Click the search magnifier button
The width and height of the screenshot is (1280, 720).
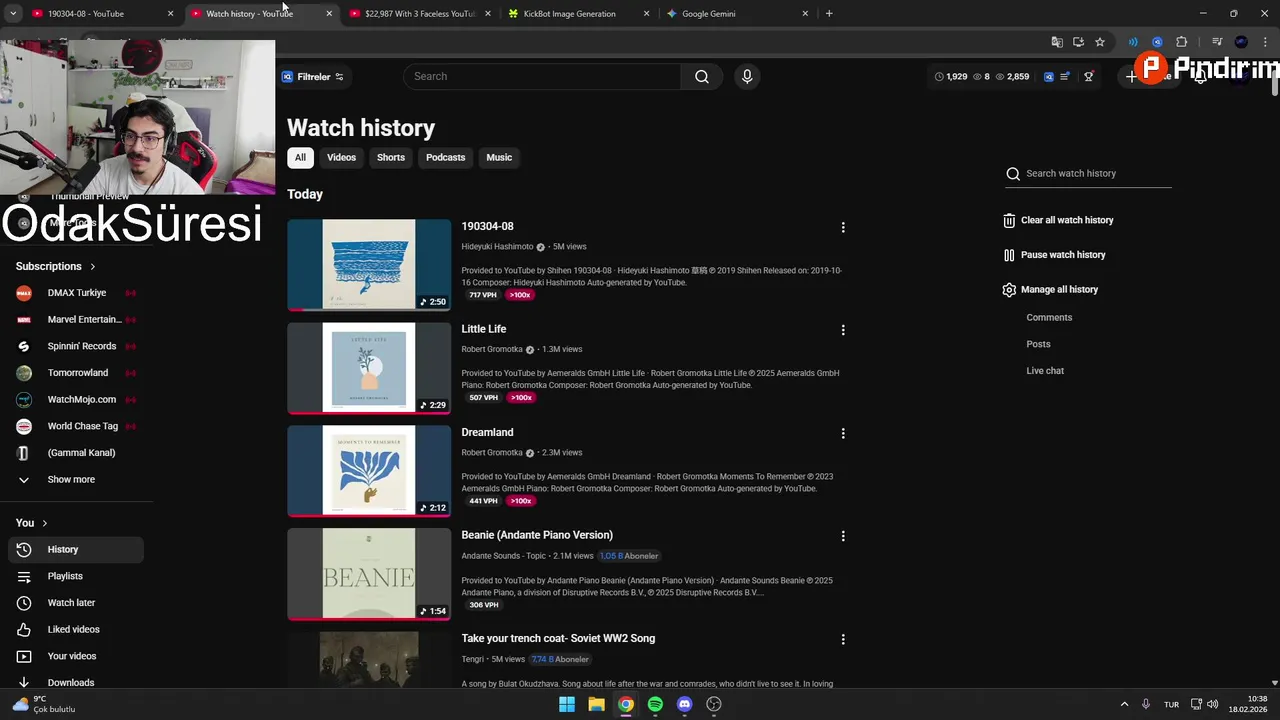[702, 77]
